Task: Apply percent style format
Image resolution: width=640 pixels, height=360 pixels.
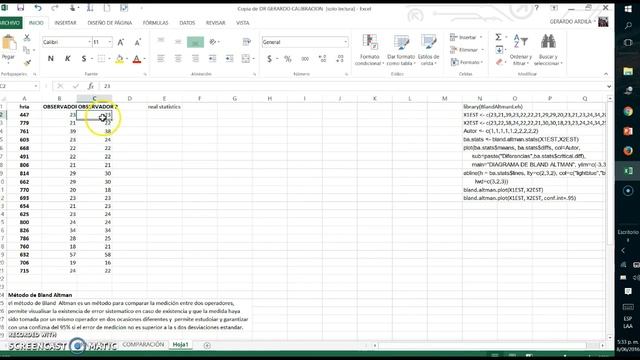Action: pos(288,59)
